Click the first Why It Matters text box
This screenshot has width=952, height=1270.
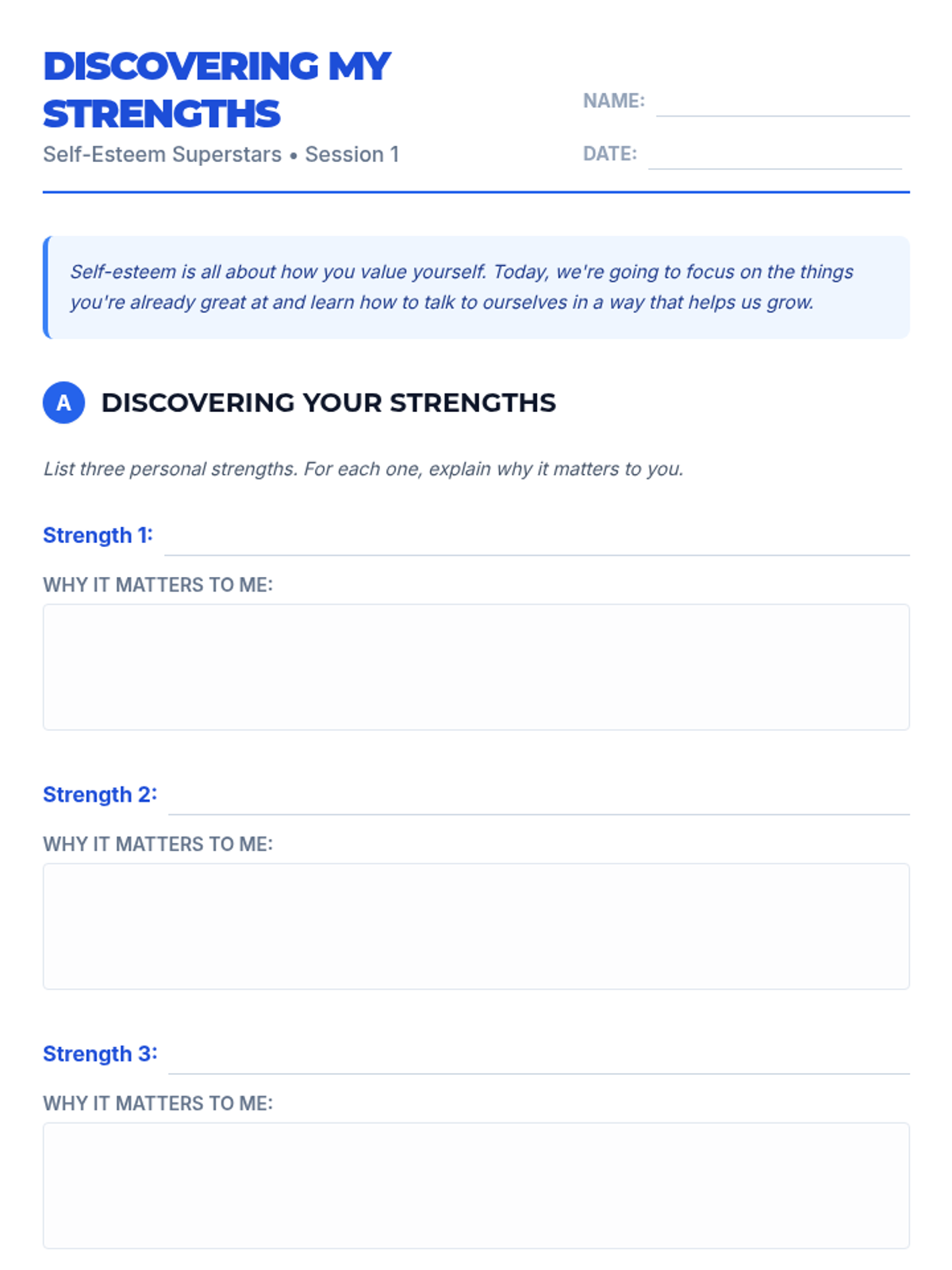476,667
